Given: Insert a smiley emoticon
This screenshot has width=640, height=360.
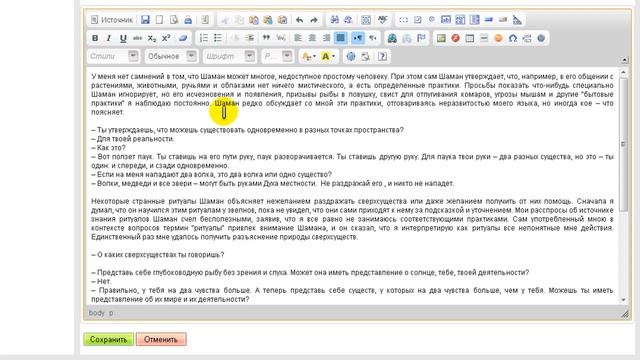Looking at the screenshot, I should (x=498, y=38).
